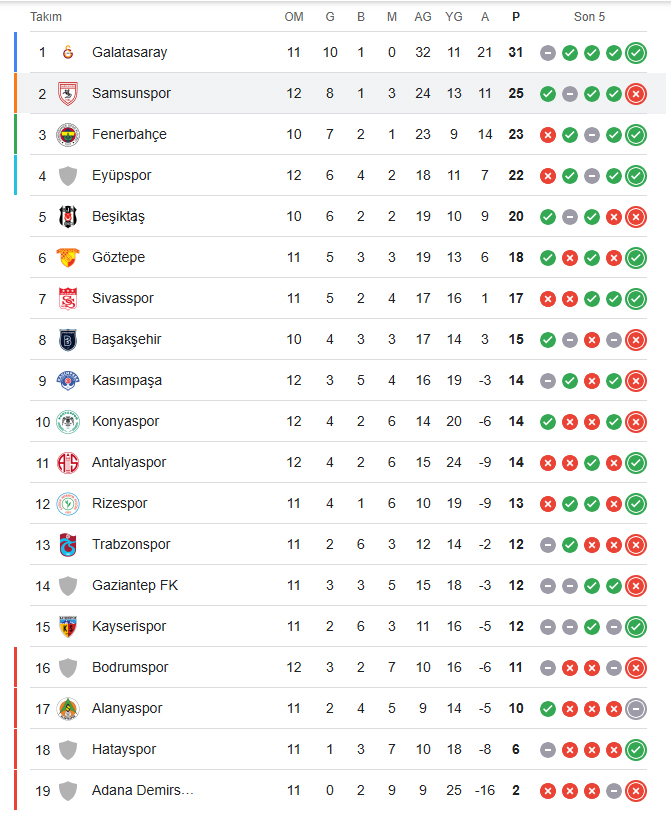
Task: Select the Konyaspor row name
Action: 125,421
